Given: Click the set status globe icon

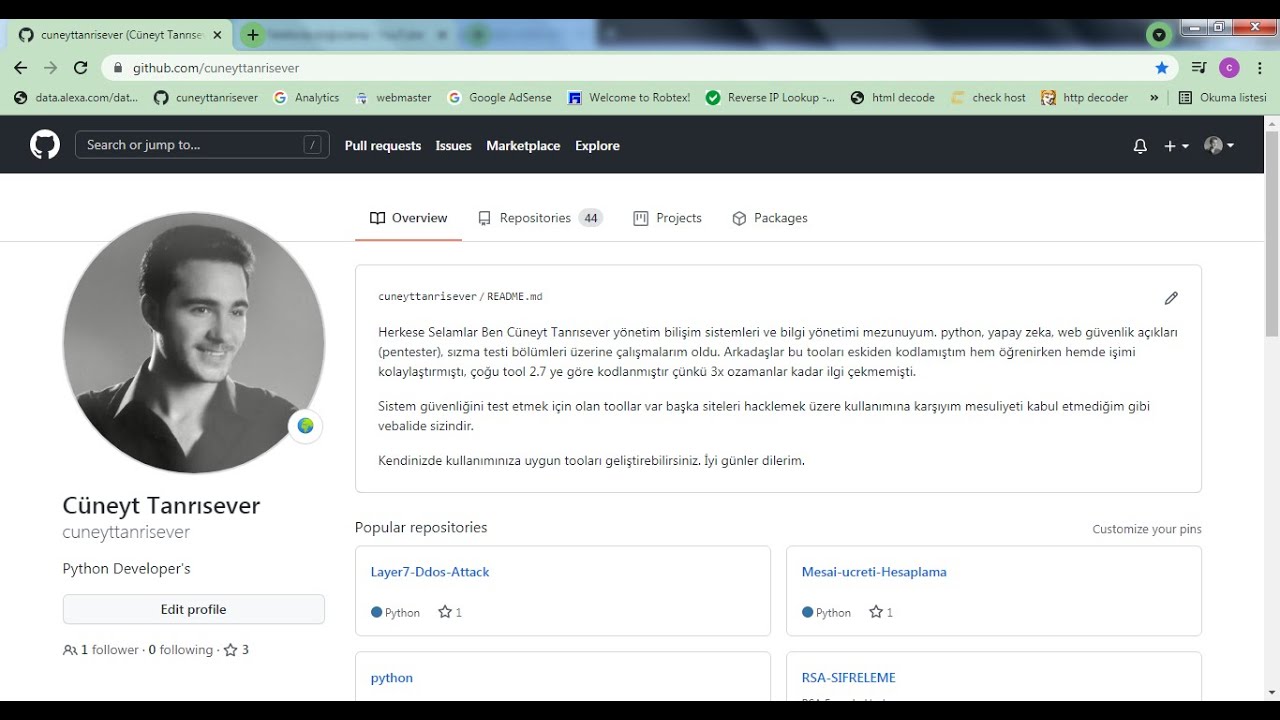Looking at the screenshot, I should pyautogui.click(x=305, y=426).
